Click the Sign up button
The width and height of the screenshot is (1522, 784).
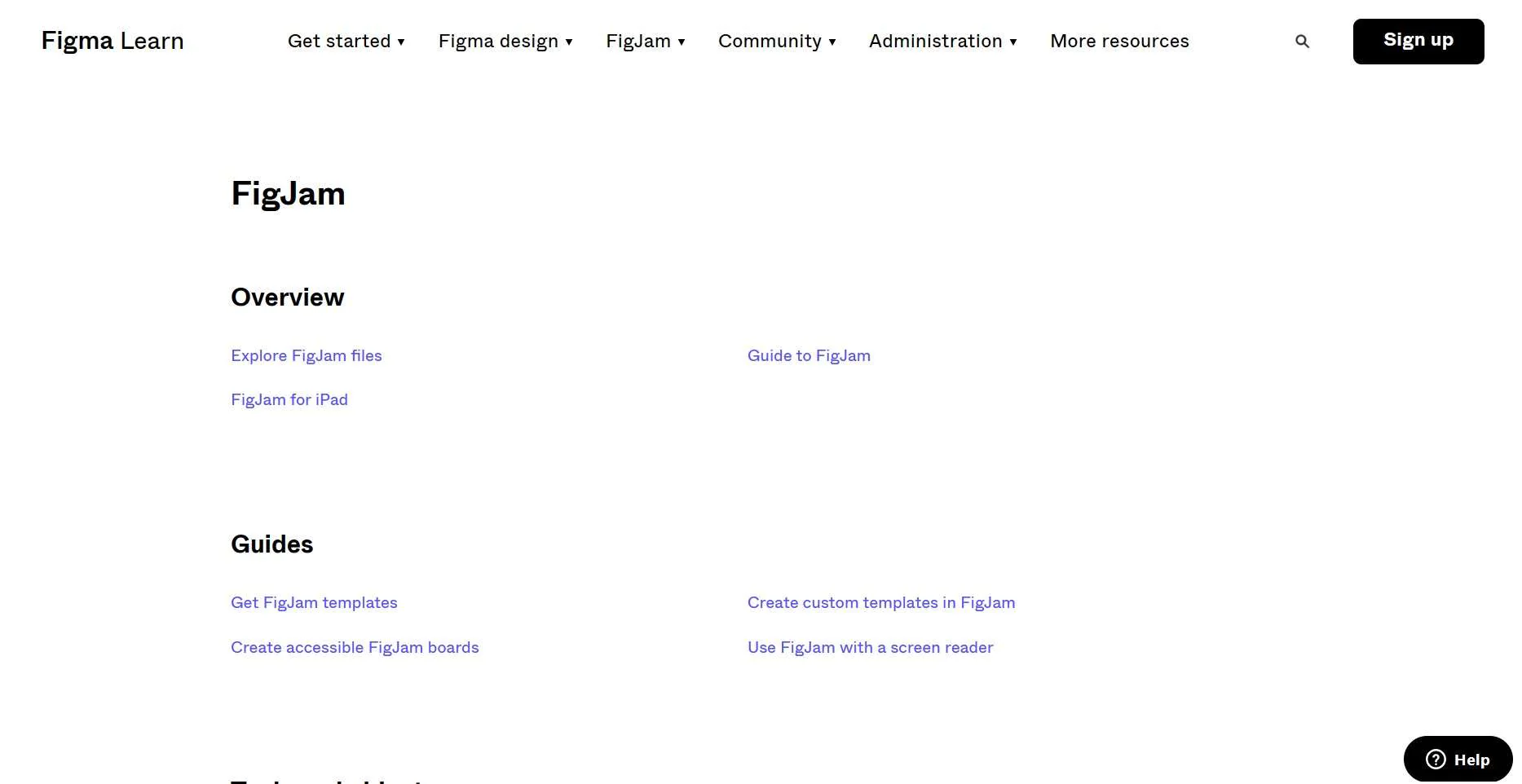(1418, 42)
